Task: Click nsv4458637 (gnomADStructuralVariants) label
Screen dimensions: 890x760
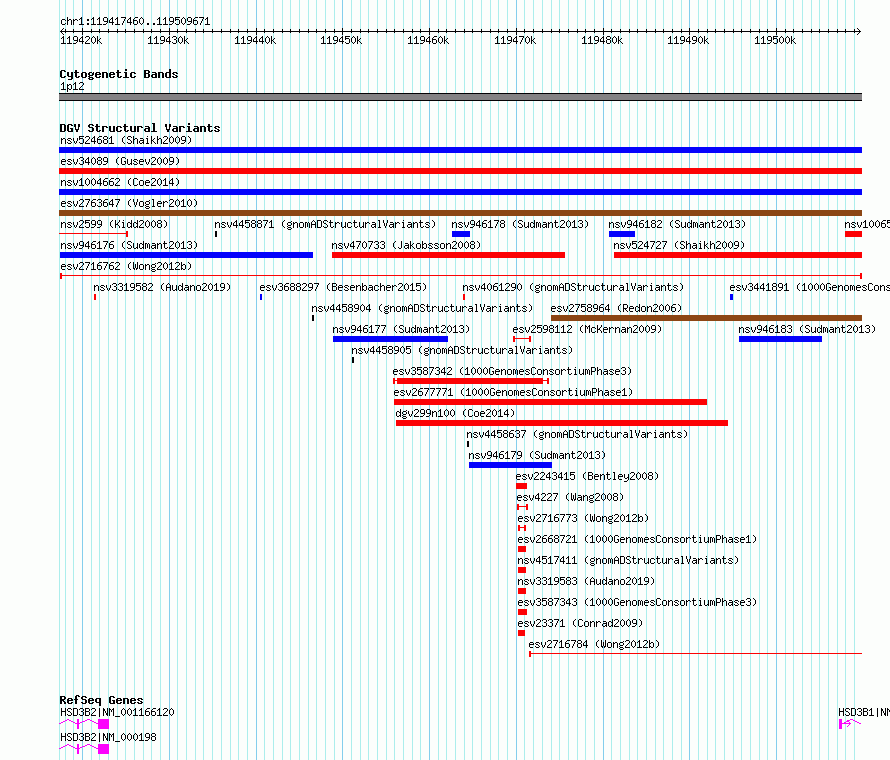Action: [577, 434]
